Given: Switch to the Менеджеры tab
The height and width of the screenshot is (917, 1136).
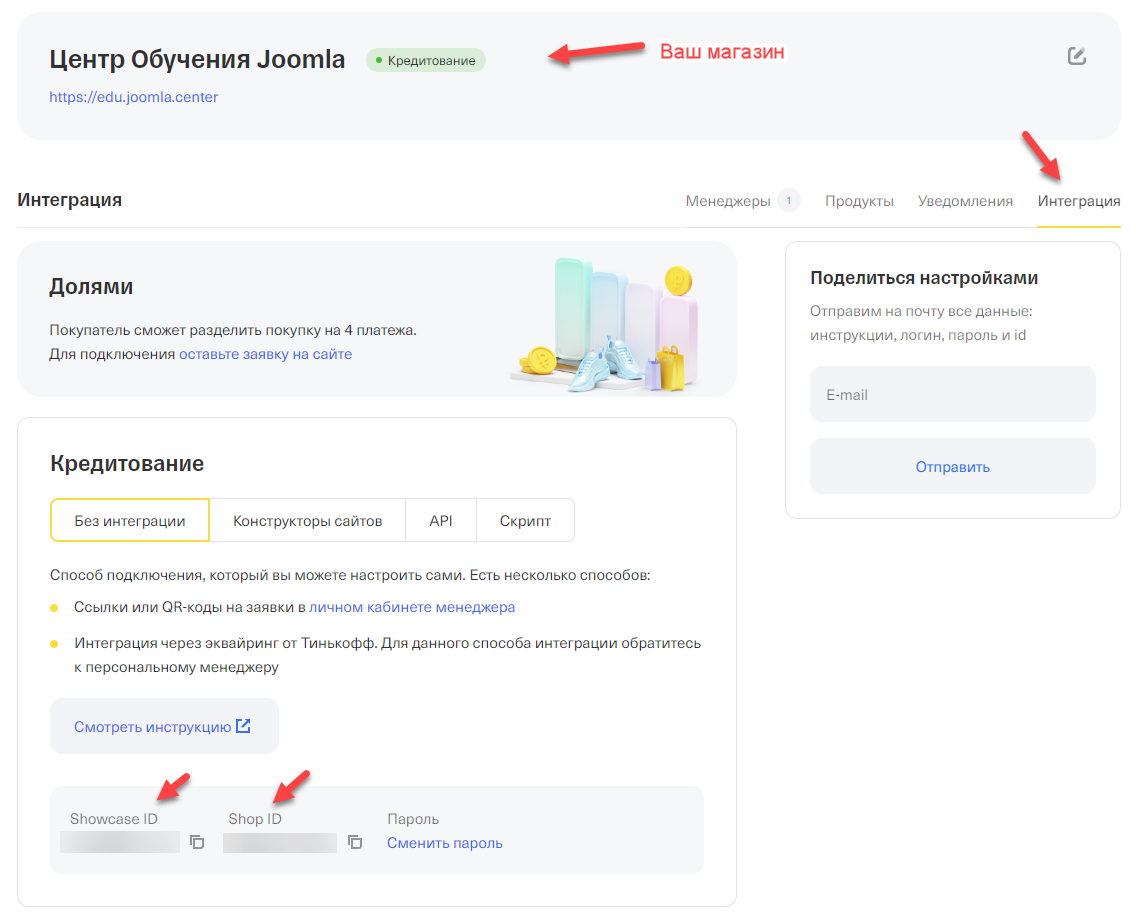Looking at the screenshot, I should tap(728, 201).
